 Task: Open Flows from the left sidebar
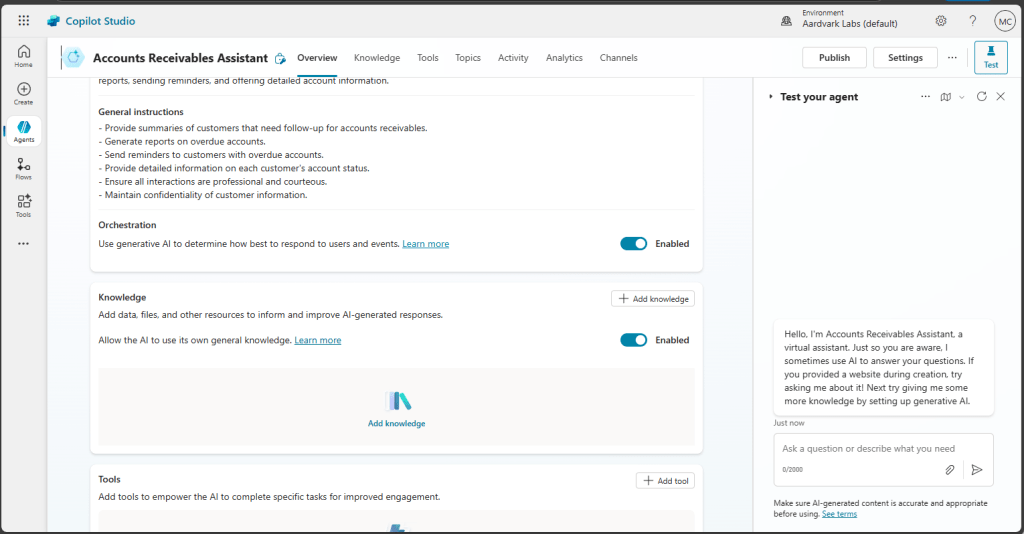point(24,168)
